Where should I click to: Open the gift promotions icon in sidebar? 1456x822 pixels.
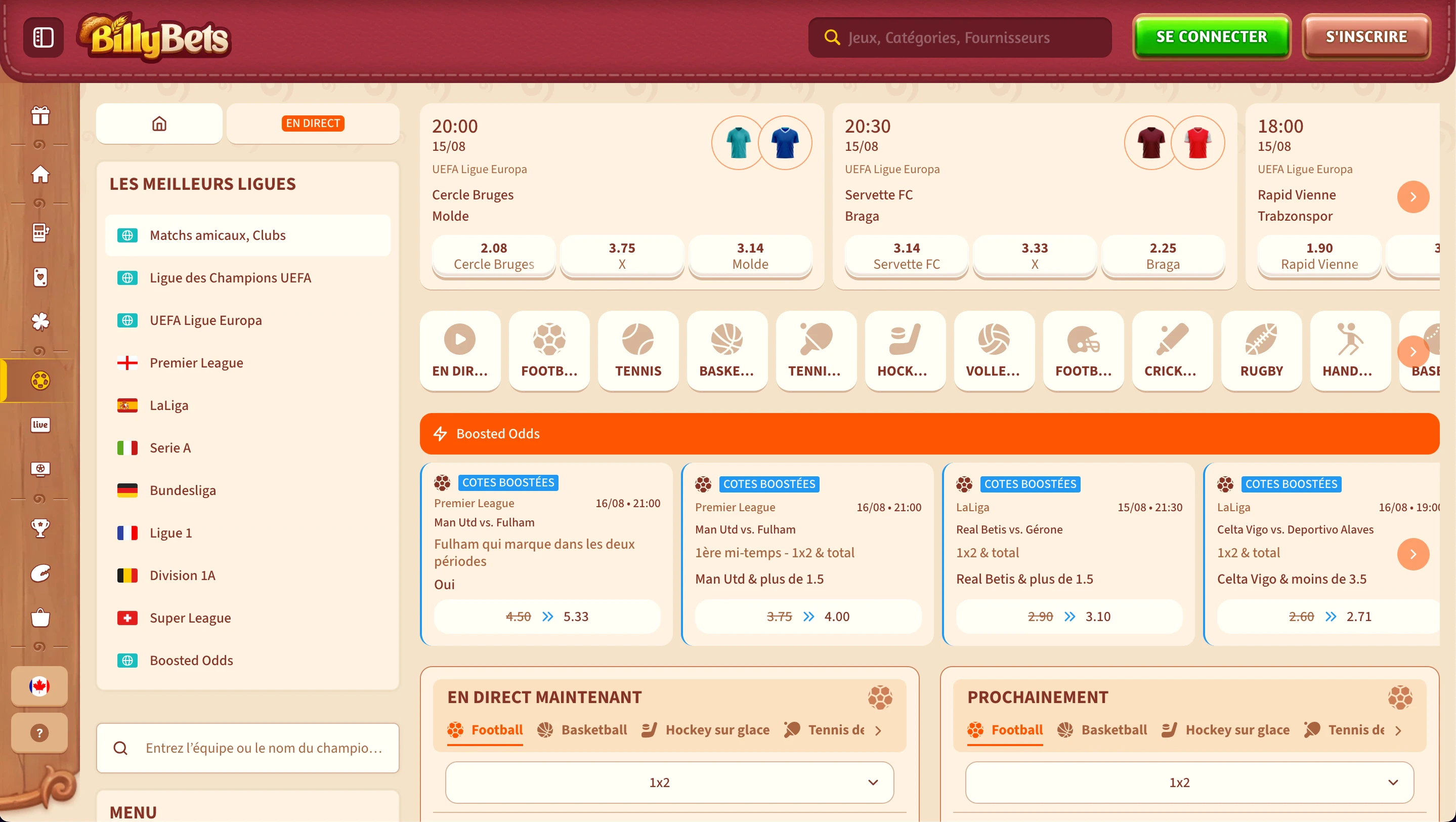(40, 115)
